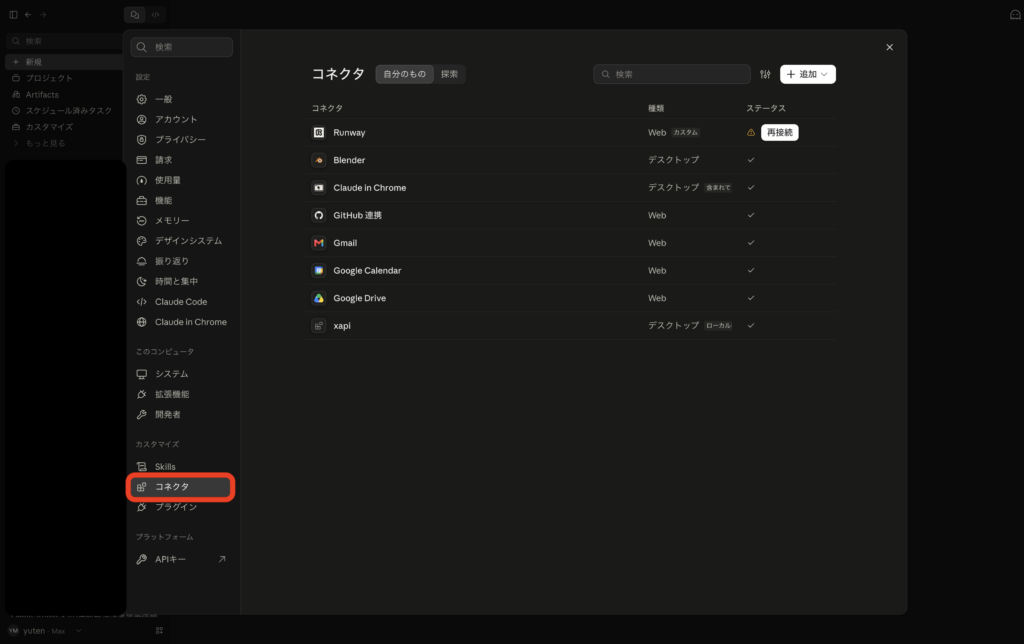
Task: Click the Google Calendar icon
Action: pyautogui.click(x=319, y=270)
